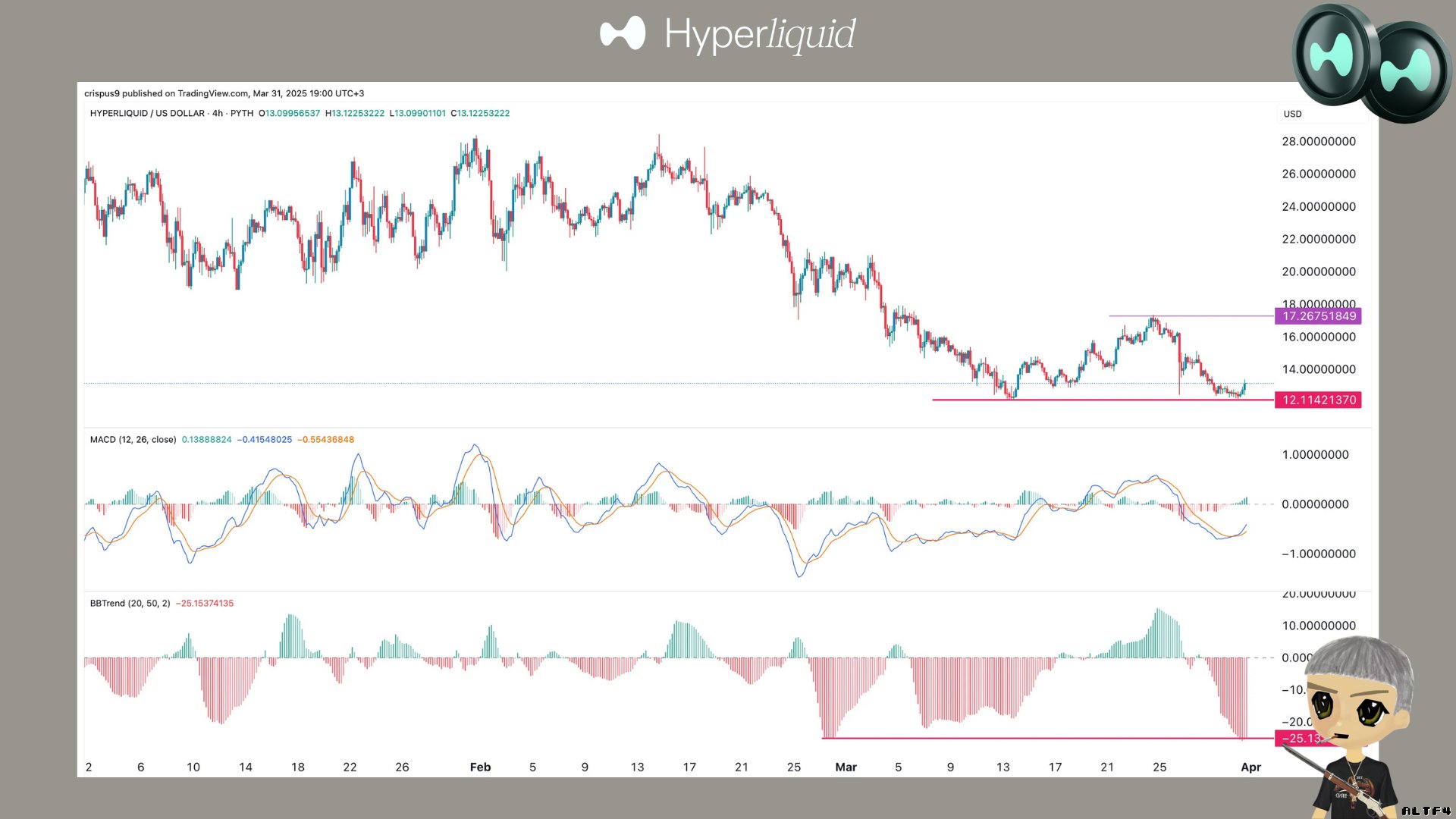Click the date label 22 on the time axis

pos(350,767)
